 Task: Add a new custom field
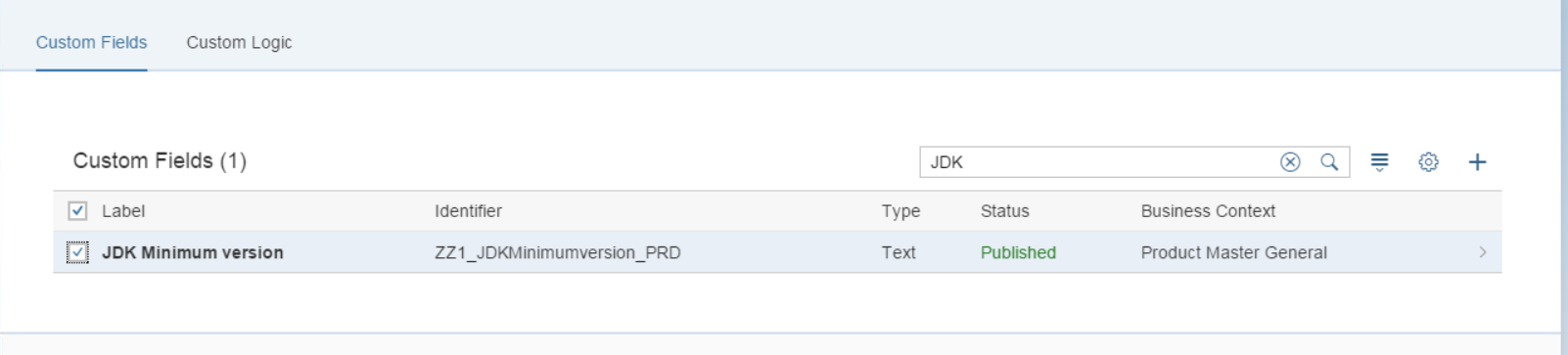(1477, 162)
